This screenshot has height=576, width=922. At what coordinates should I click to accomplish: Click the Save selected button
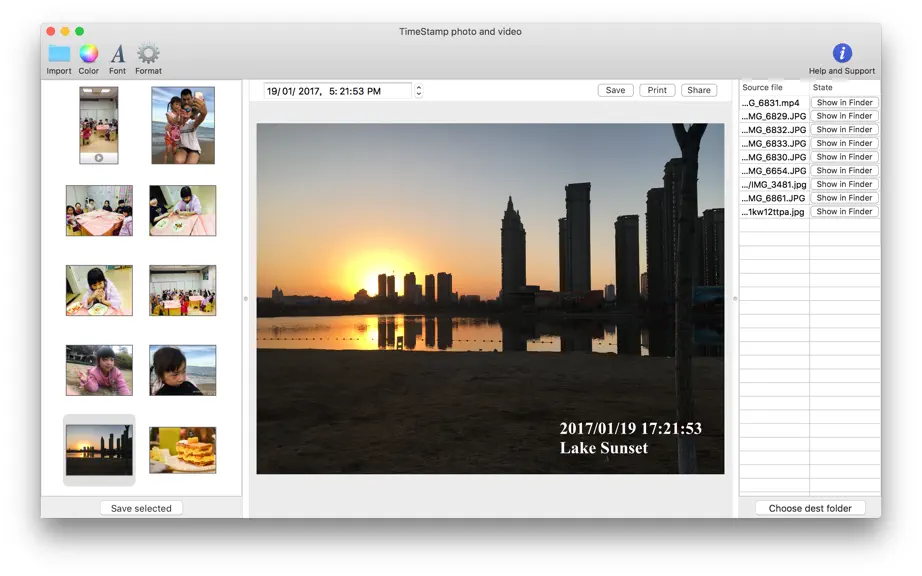(x=141, y=508)
